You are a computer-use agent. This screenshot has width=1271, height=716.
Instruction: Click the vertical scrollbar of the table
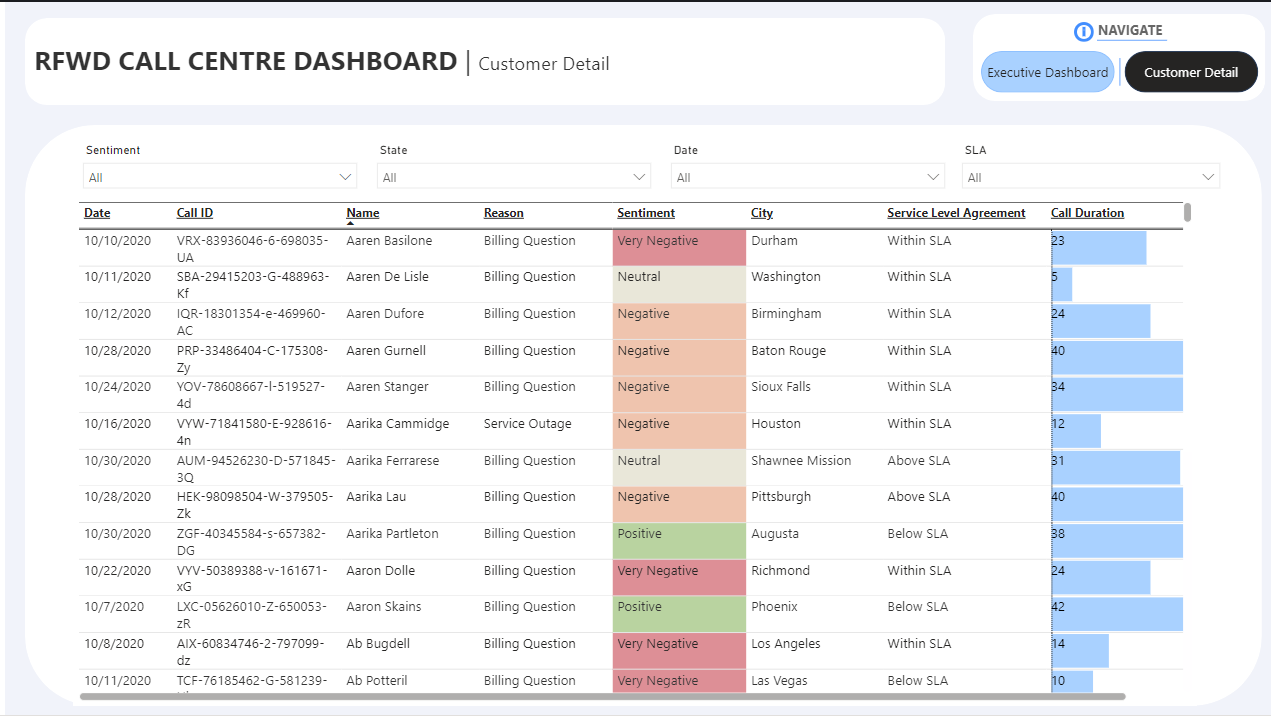coord(1187,212)
